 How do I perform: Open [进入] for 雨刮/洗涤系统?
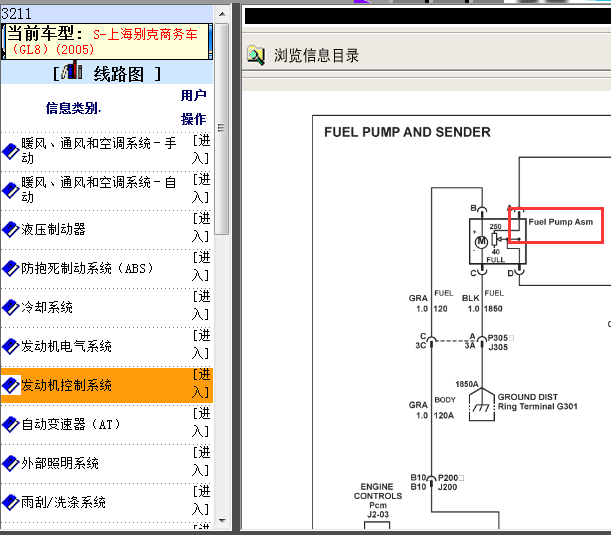[201, 500]
